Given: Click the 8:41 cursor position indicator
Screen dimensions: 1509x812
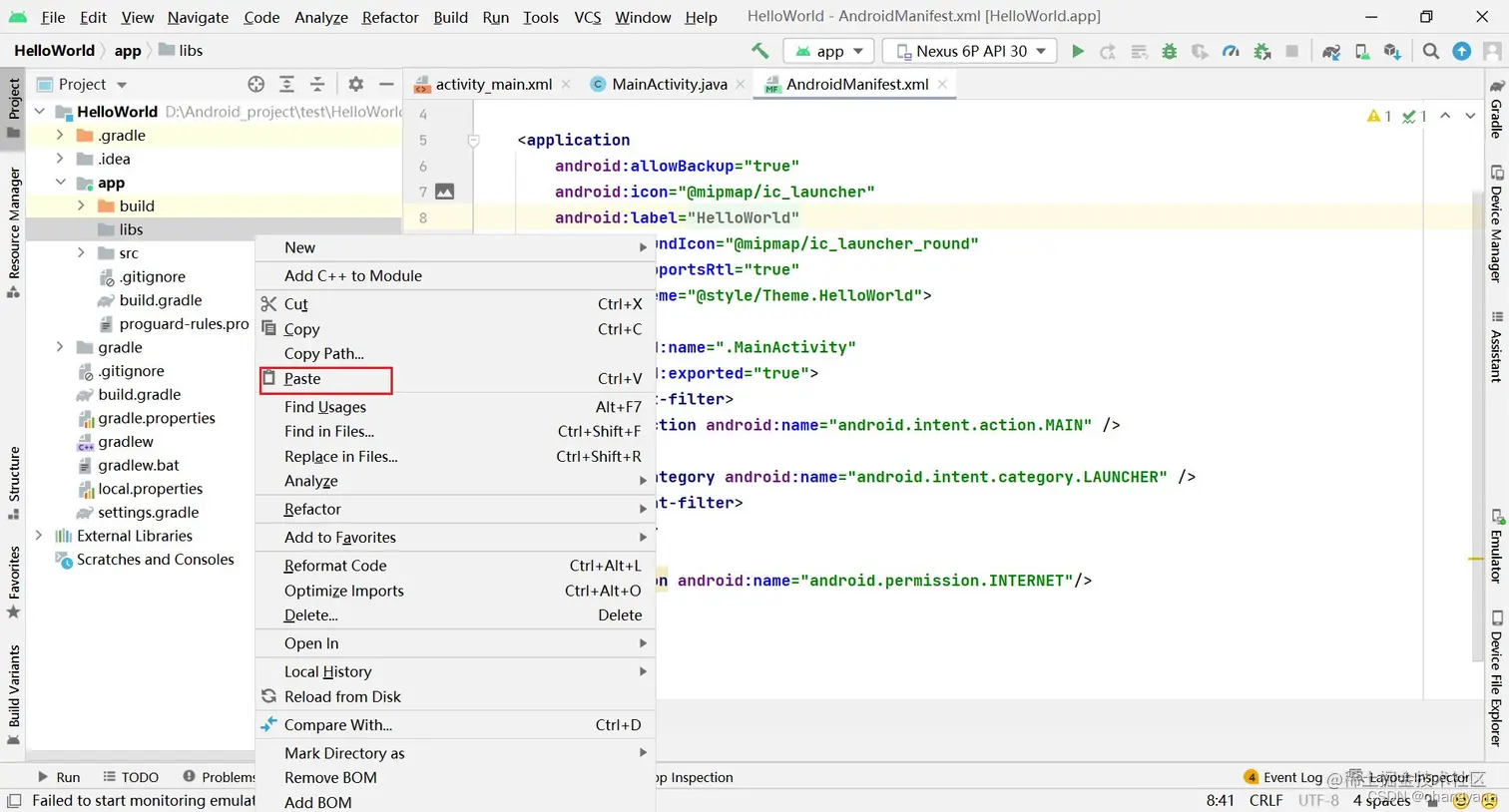Looking at the screenshot, I should tap(1220, 800).
